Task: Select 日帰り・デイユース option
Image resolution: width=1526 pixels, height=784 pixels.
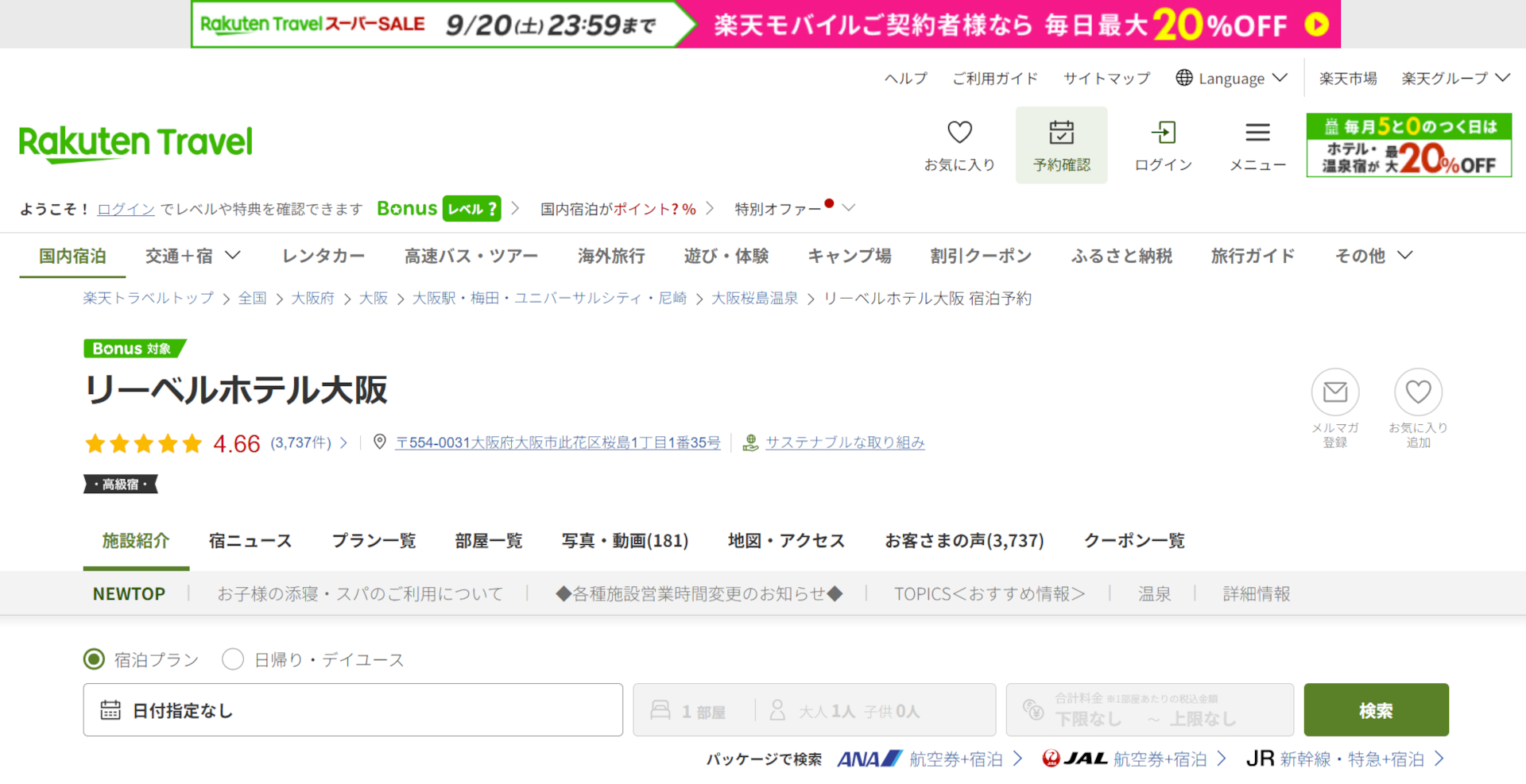Action: 233,658
